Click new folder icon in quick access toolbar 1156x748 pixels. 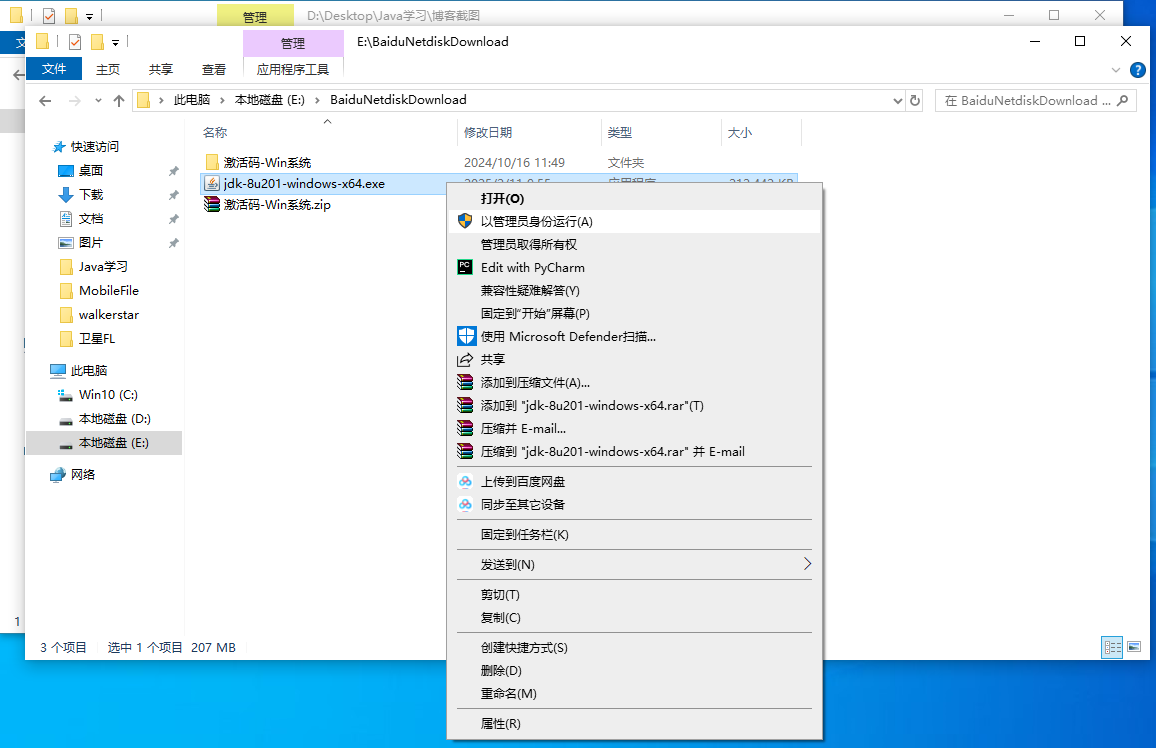click(x=97, y=42)
